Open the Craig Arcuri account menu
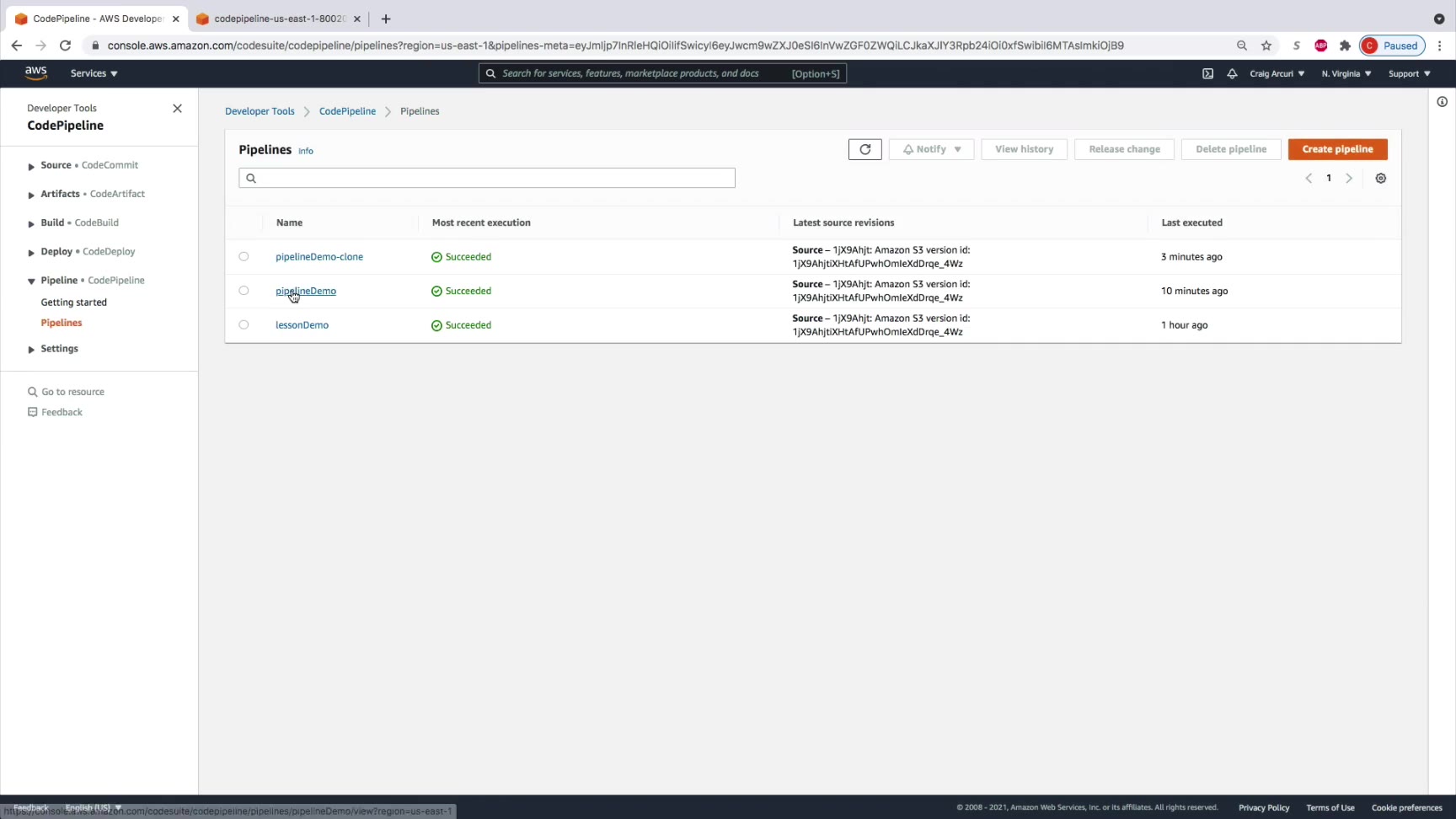 pyautogui.click(x=1277, y=73)
